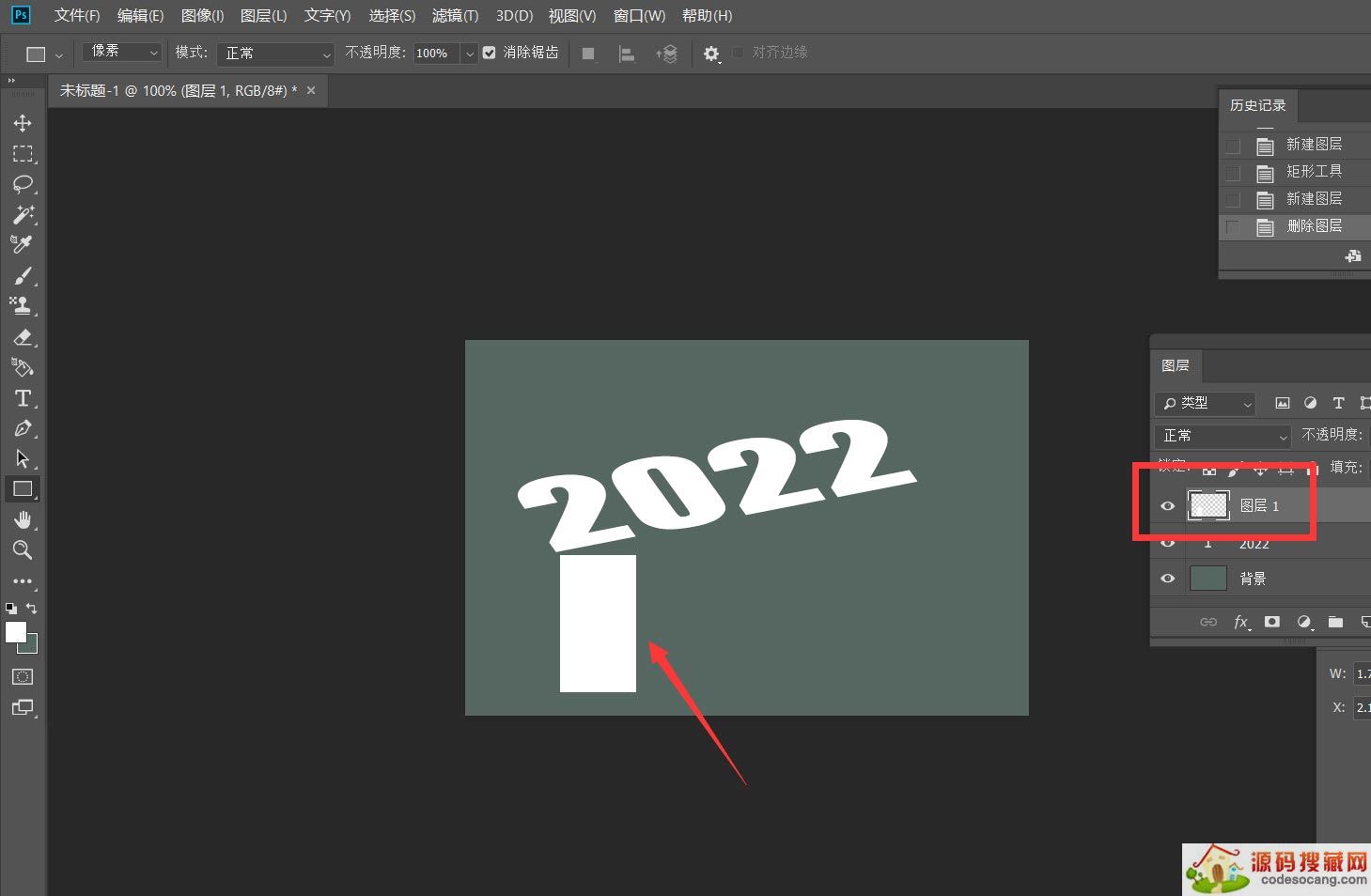Toggle Quick Mask mode
1371x896 pixels.
pos(23,676)
